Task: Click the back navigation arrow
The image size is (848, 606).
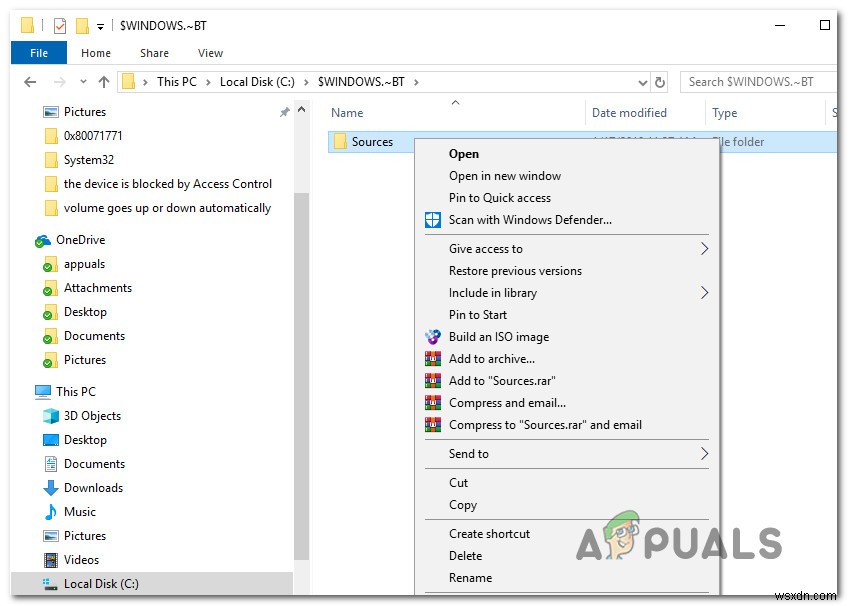Action: tap(30, 81)
